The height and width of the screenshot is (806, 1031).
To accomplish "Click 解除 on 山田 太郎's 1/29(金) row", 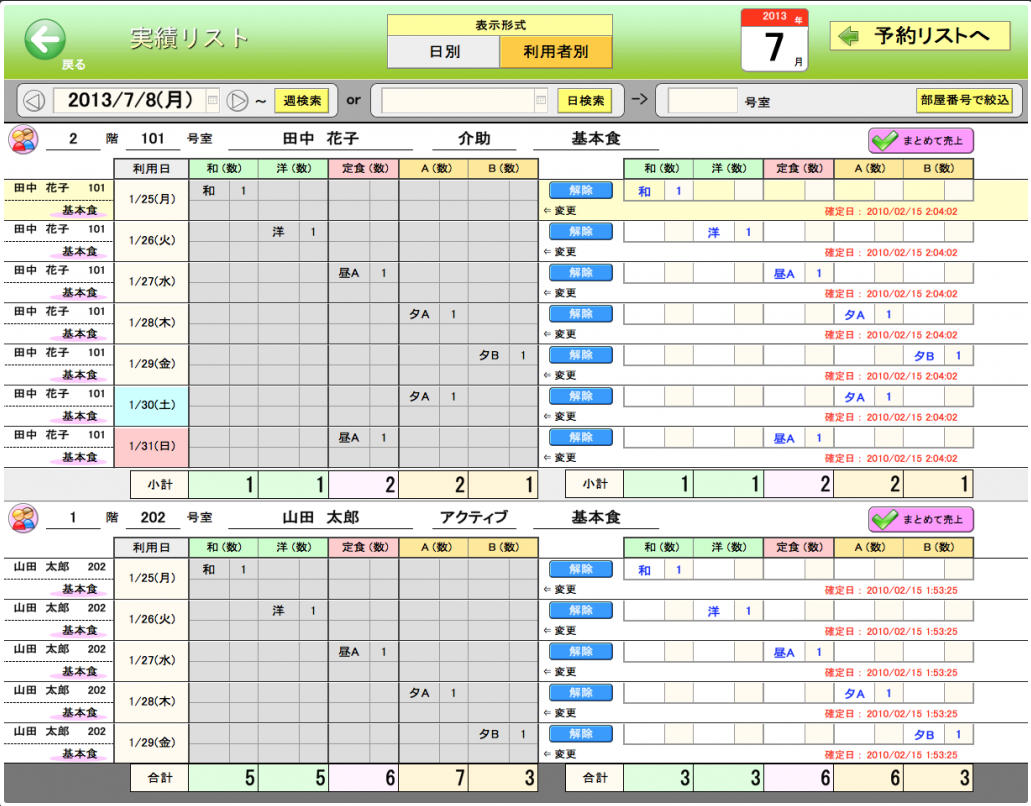I will coord(580,734).
